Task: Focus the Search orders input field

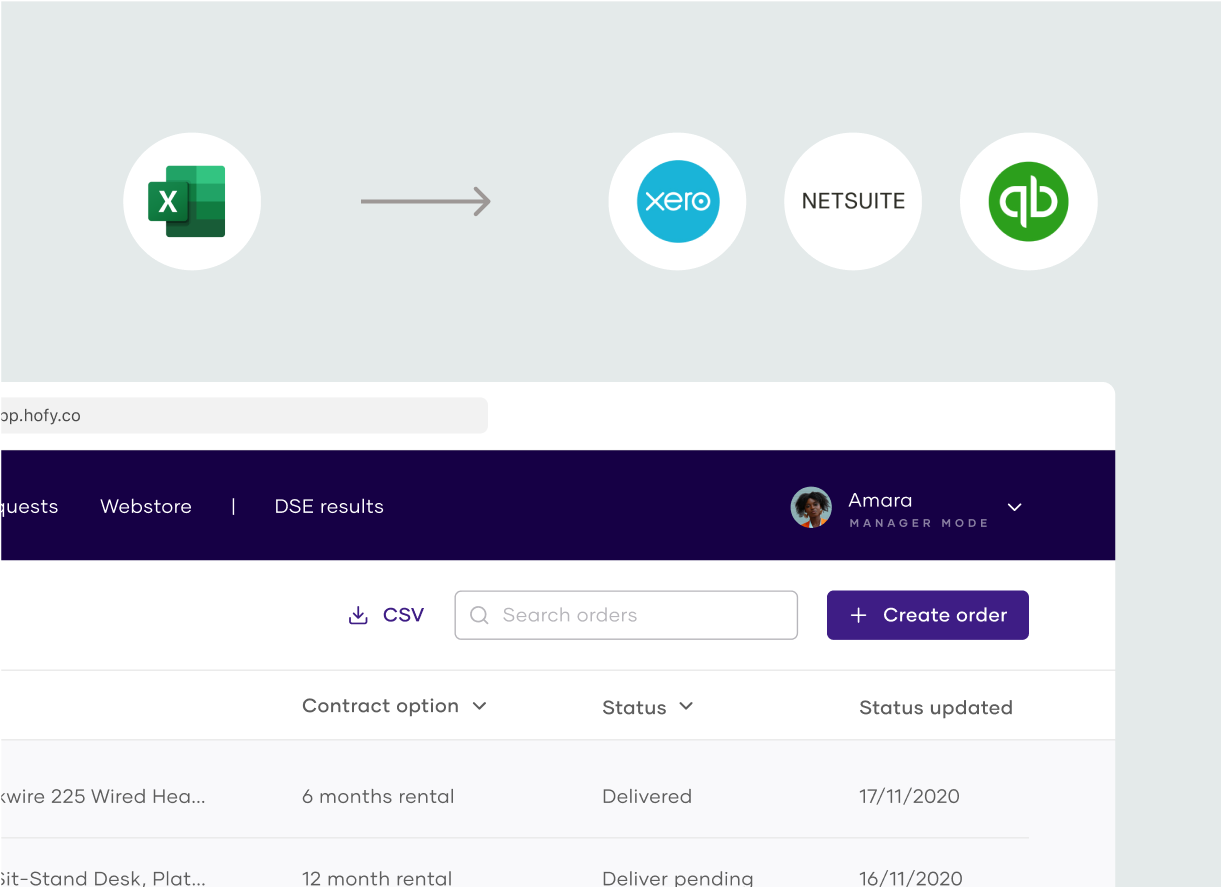Action: 626,615
